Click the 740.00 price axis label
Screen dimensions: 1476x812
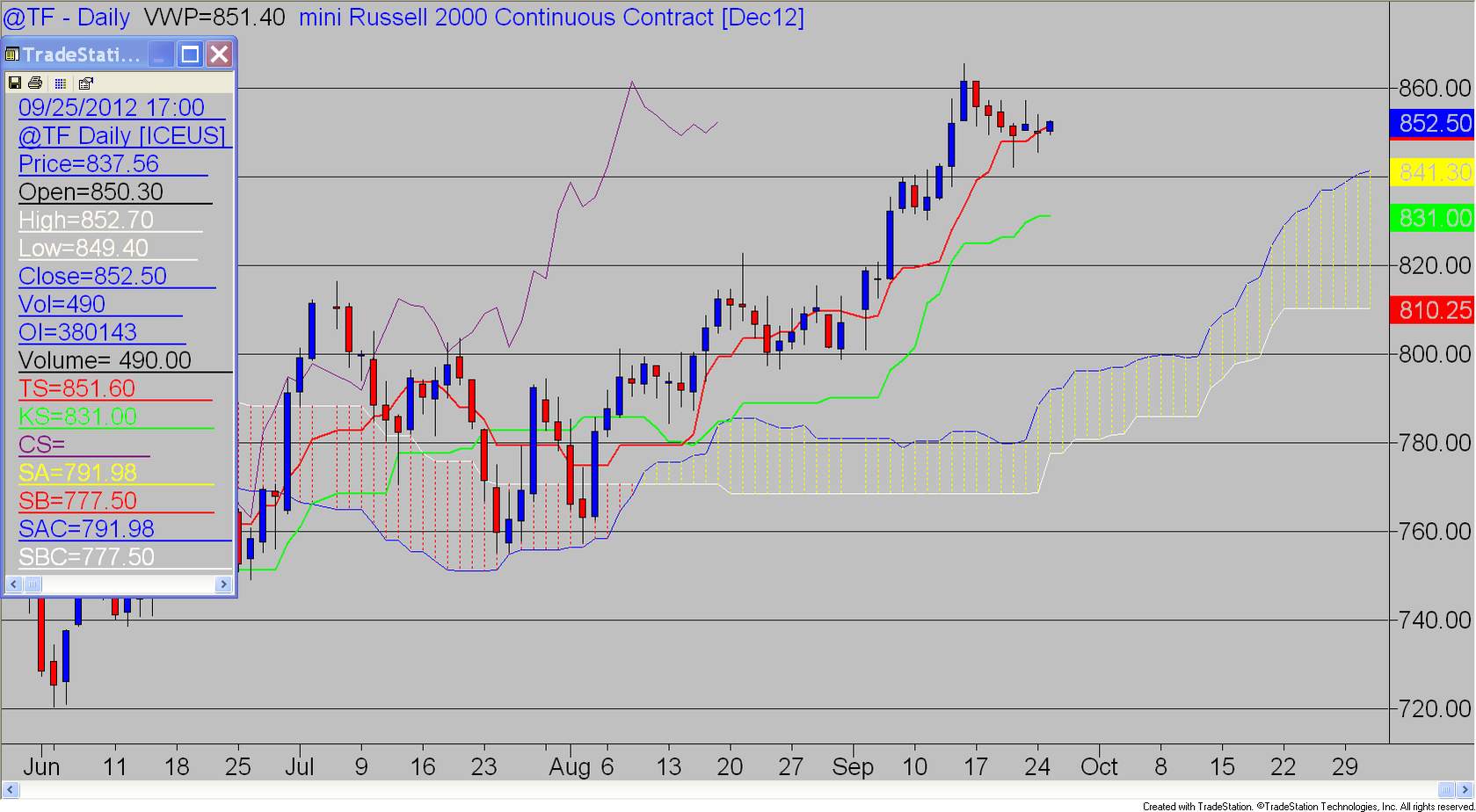1435,620
